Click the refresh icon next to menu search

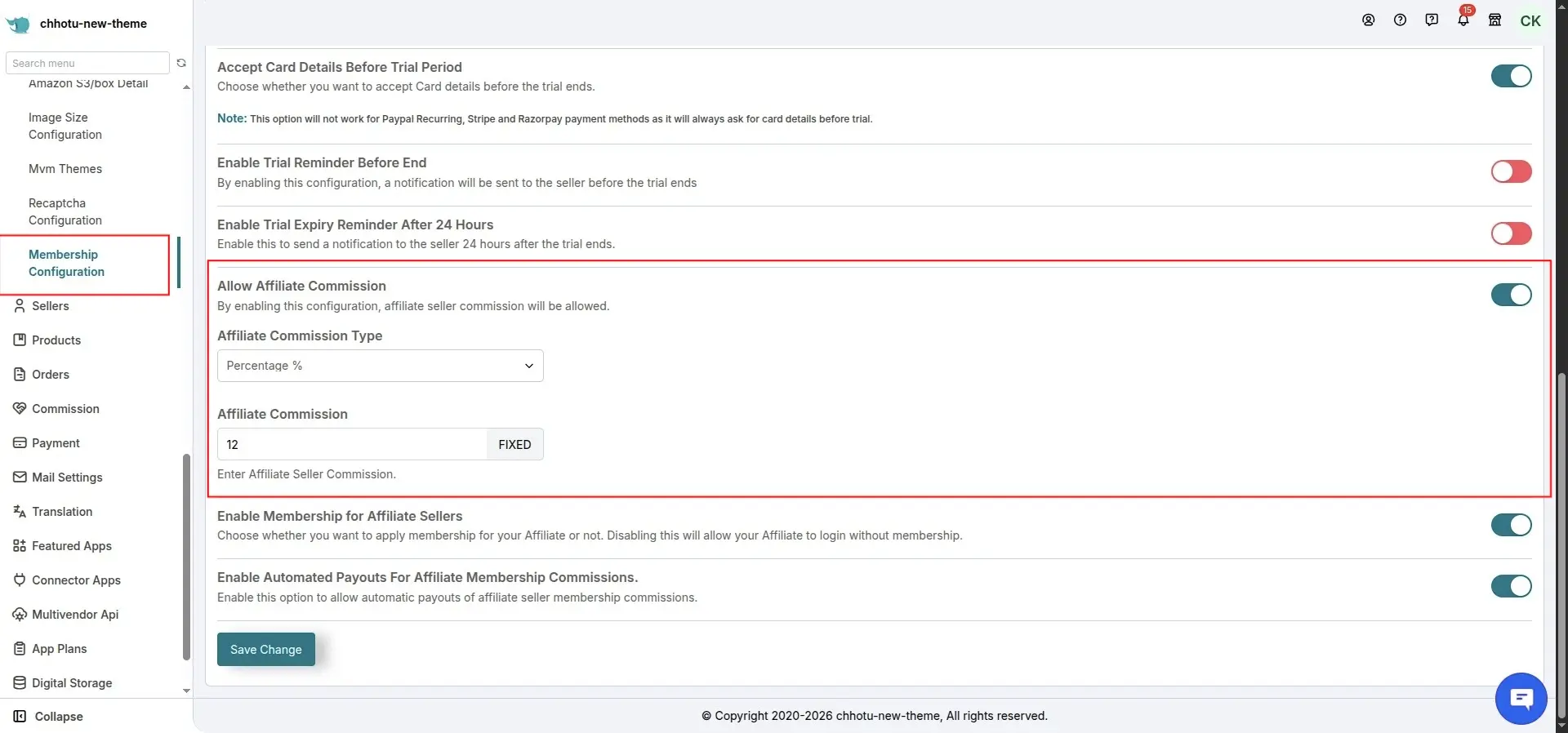click(x=181, y=63)
